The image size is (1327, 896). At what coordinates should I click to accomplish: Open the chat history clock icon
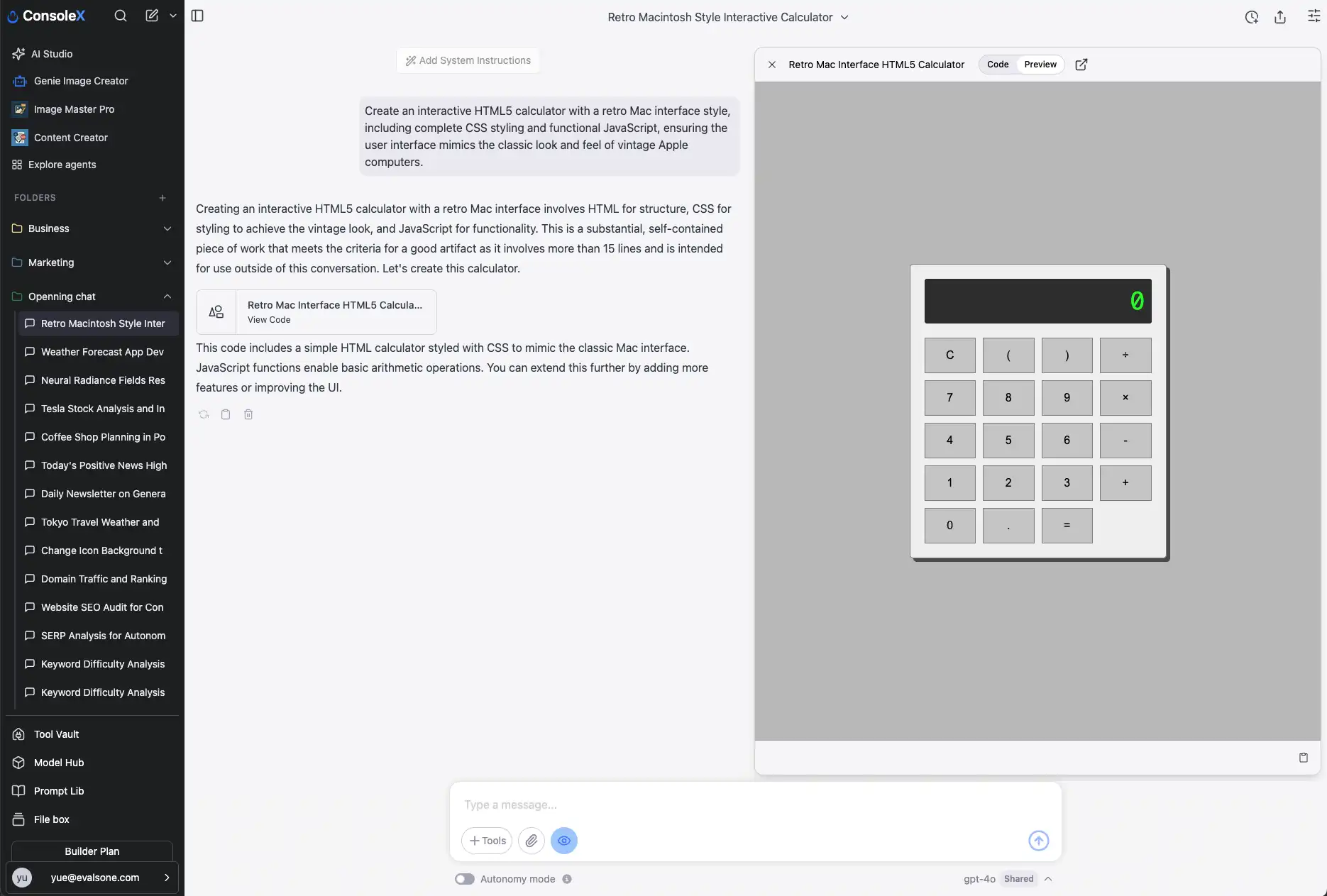1251,17
